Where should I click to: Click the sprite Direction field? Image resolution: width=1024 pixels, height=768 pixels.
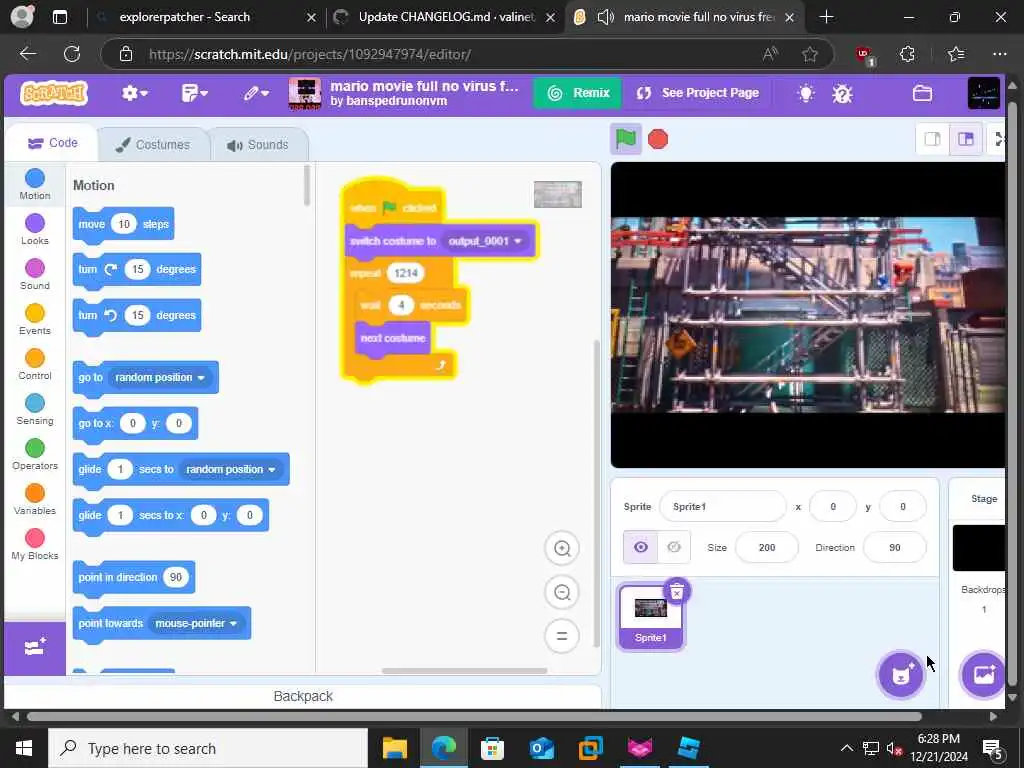[x=895, y=547]
